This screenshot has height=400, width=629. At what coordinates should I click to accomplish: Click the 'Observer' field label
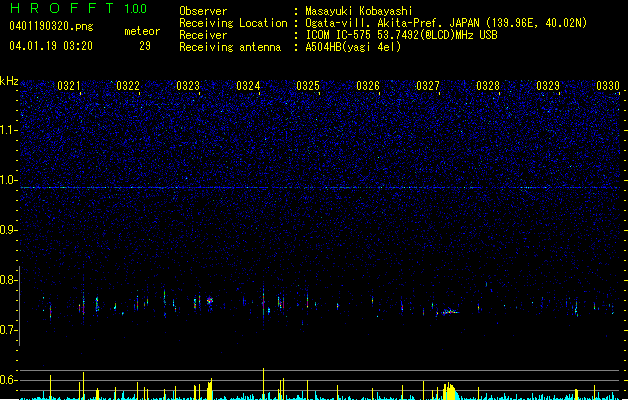(203, 11)
